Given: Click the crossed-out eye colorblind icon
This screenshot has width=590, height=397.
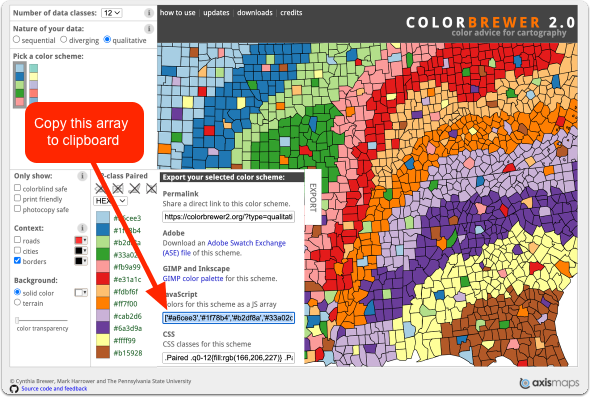Looking at the screenshot, I should (100, 188).
